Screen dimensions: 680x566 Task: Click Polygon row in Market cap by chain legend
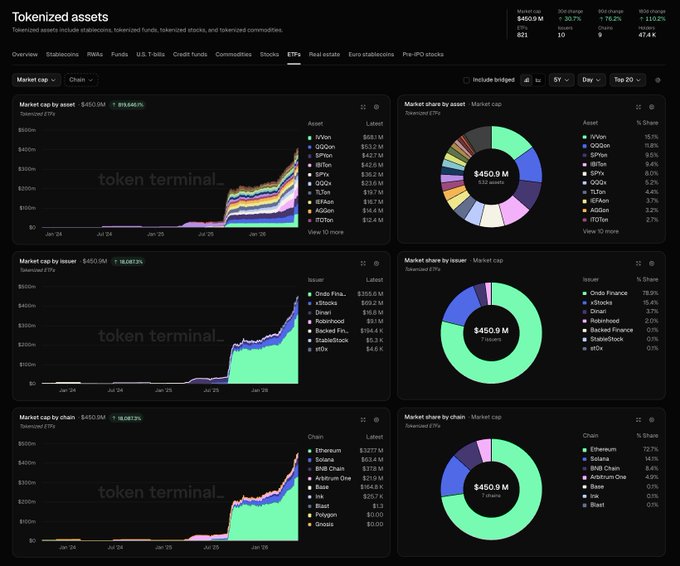345,515
